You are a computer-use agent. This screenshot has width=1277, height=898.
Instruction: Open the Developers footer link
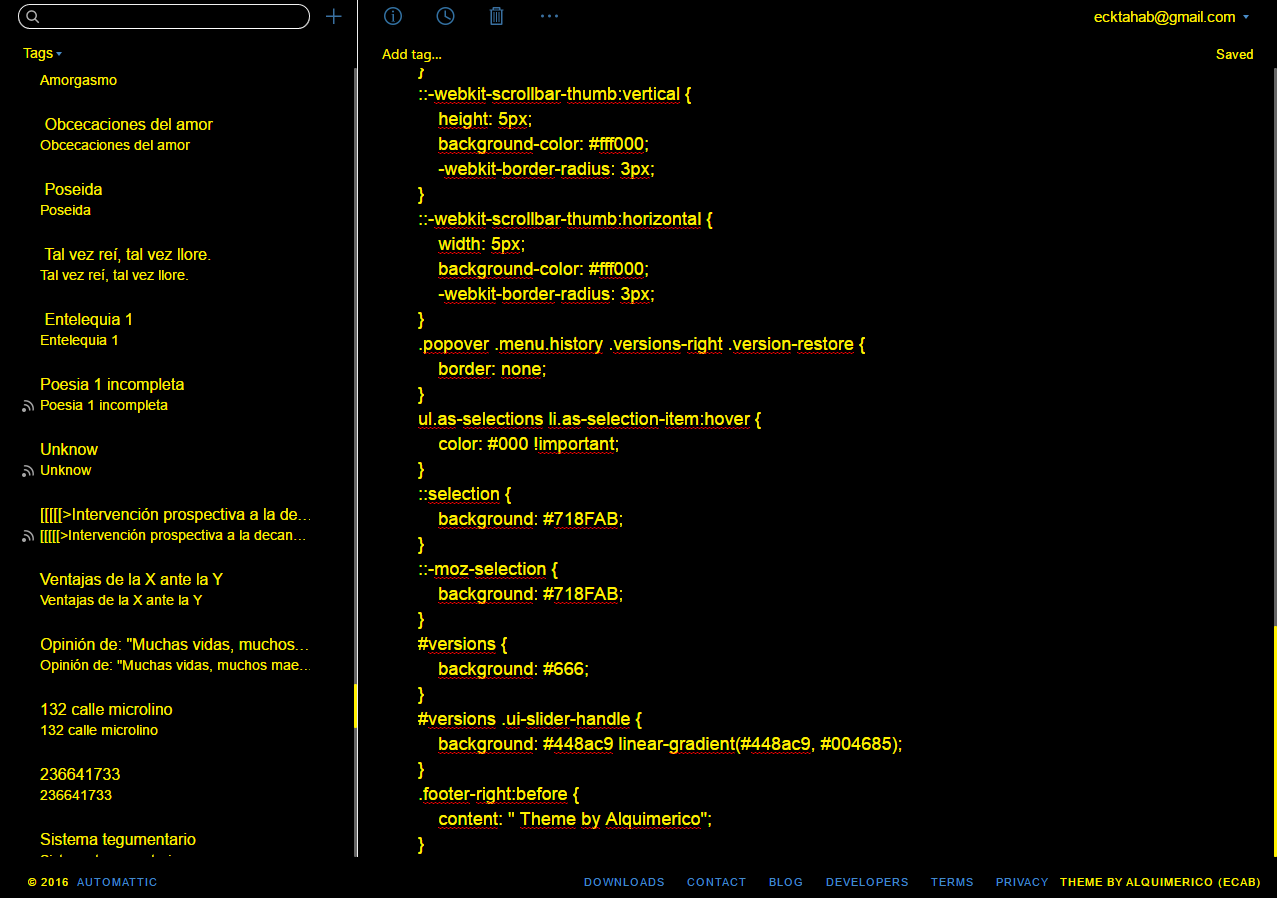click(x=867, y=882)
